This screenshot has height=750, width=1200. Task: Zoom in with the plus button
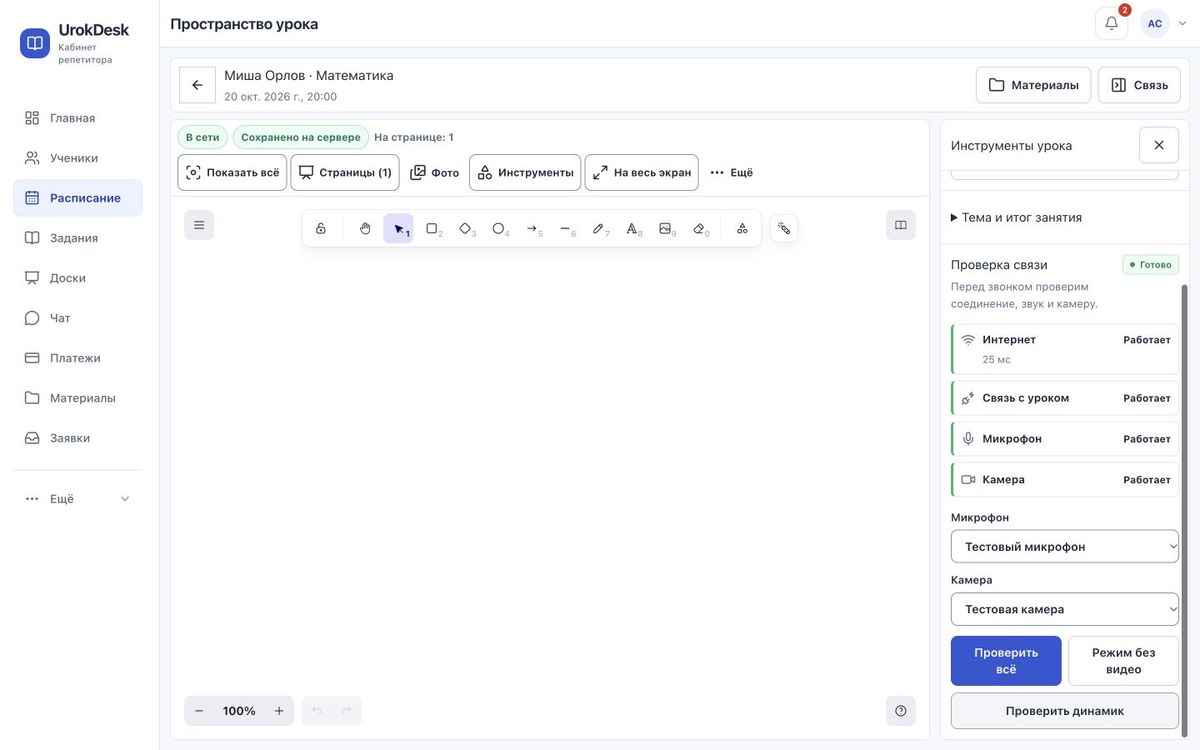pos(279,711)
